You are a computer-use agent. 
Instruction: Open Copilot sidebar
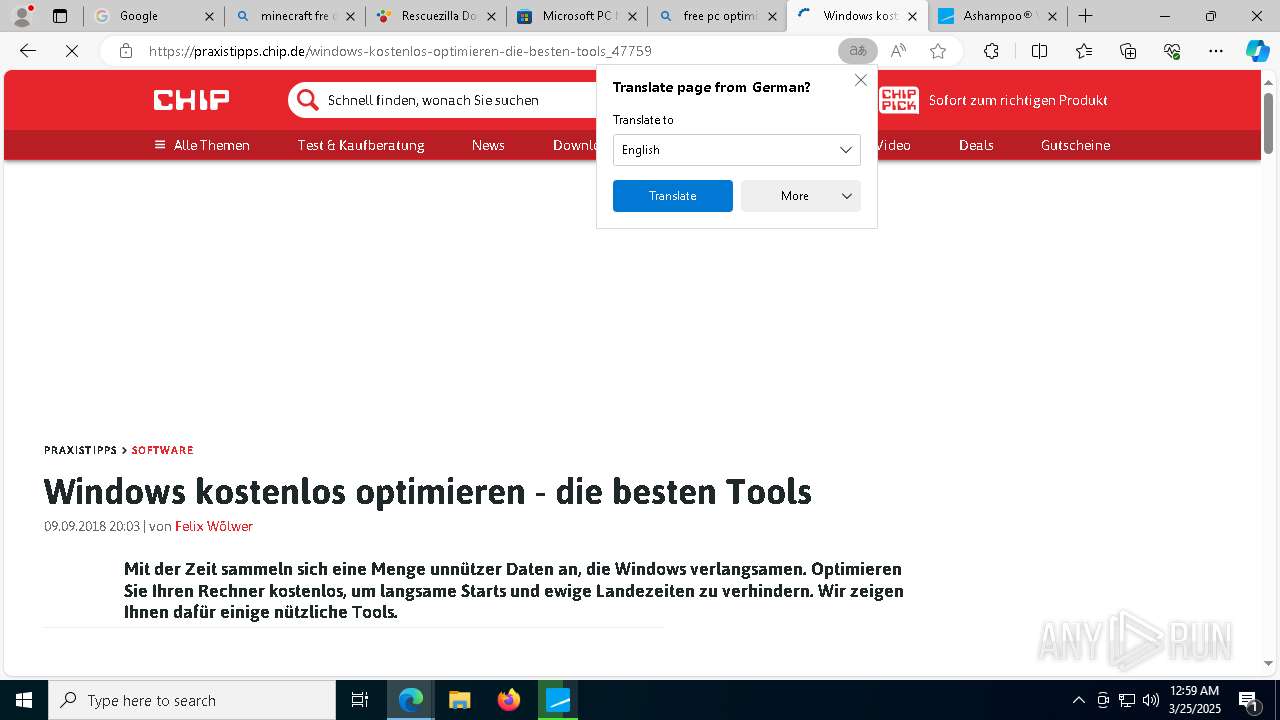tap(1257, 51)
